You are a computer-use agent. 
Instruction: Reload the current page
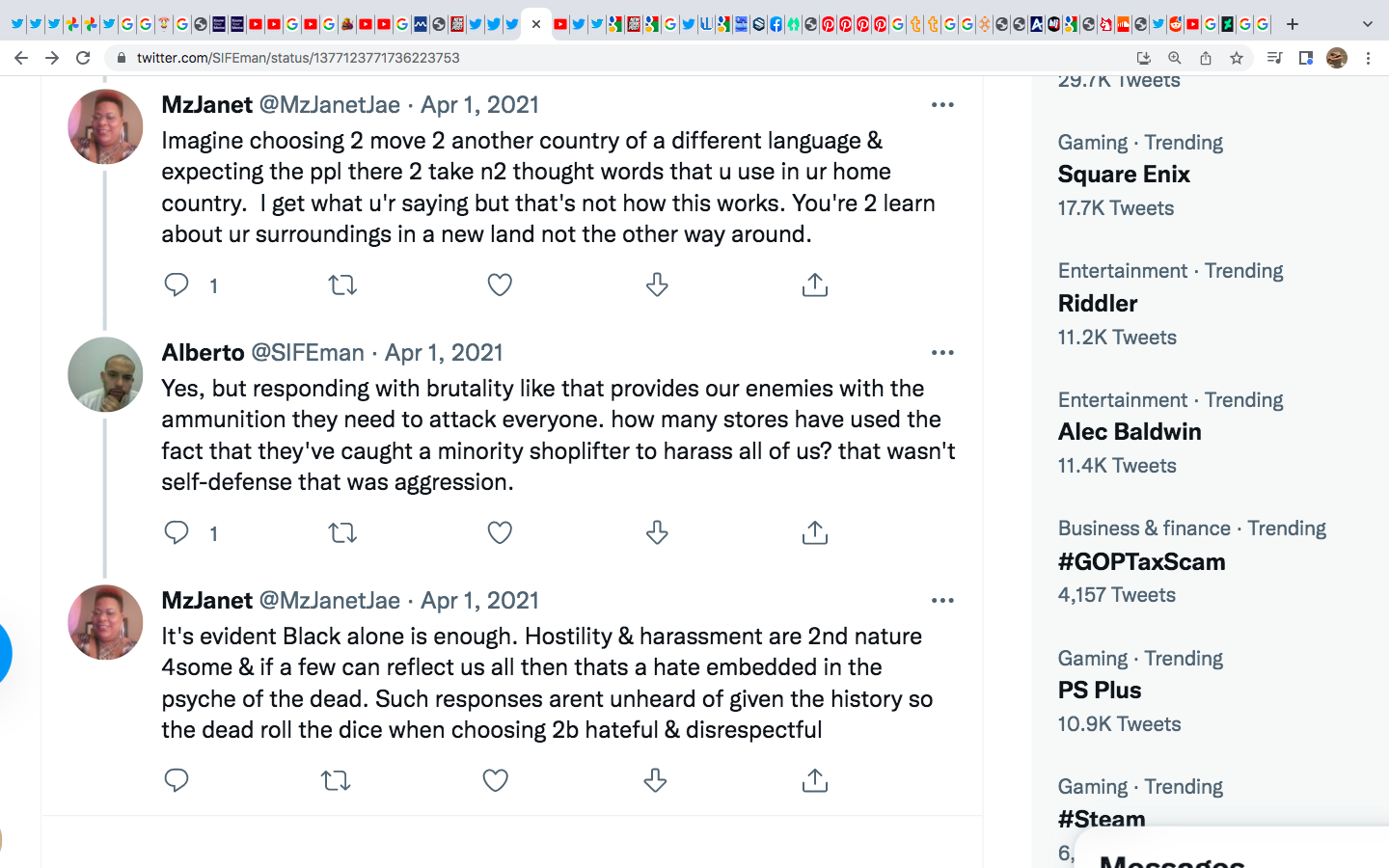[83, 58]
